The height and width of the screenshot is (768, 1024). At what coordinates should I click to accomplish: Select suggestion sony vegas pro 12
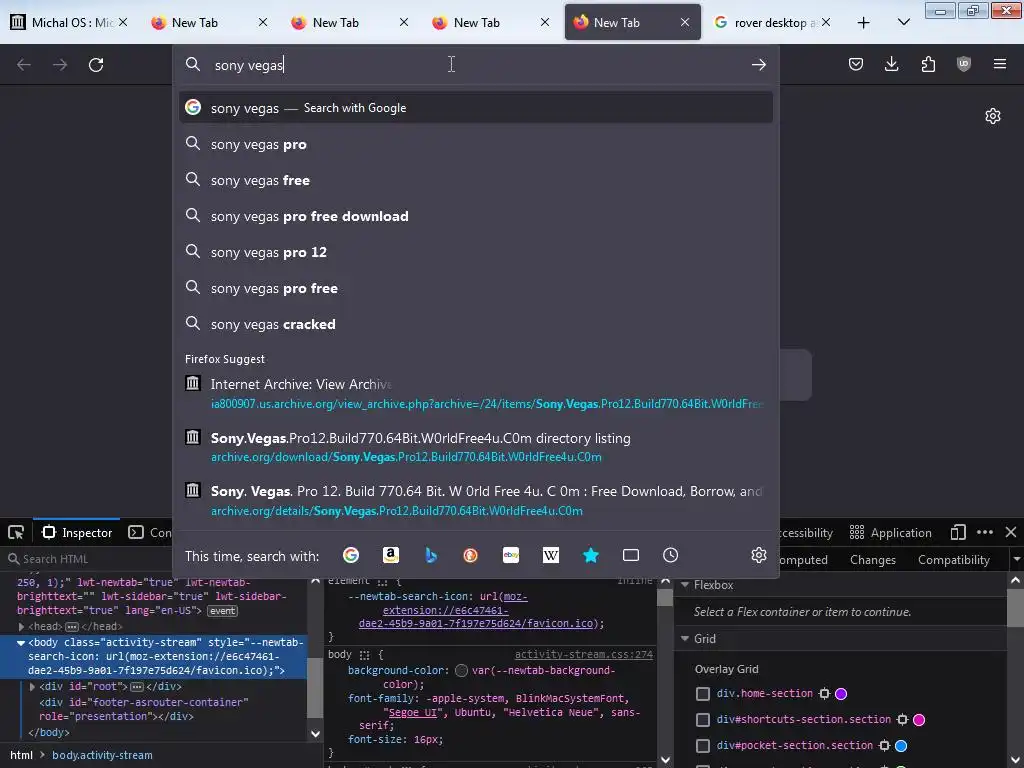pyautogui.click(x=475, y=252)
